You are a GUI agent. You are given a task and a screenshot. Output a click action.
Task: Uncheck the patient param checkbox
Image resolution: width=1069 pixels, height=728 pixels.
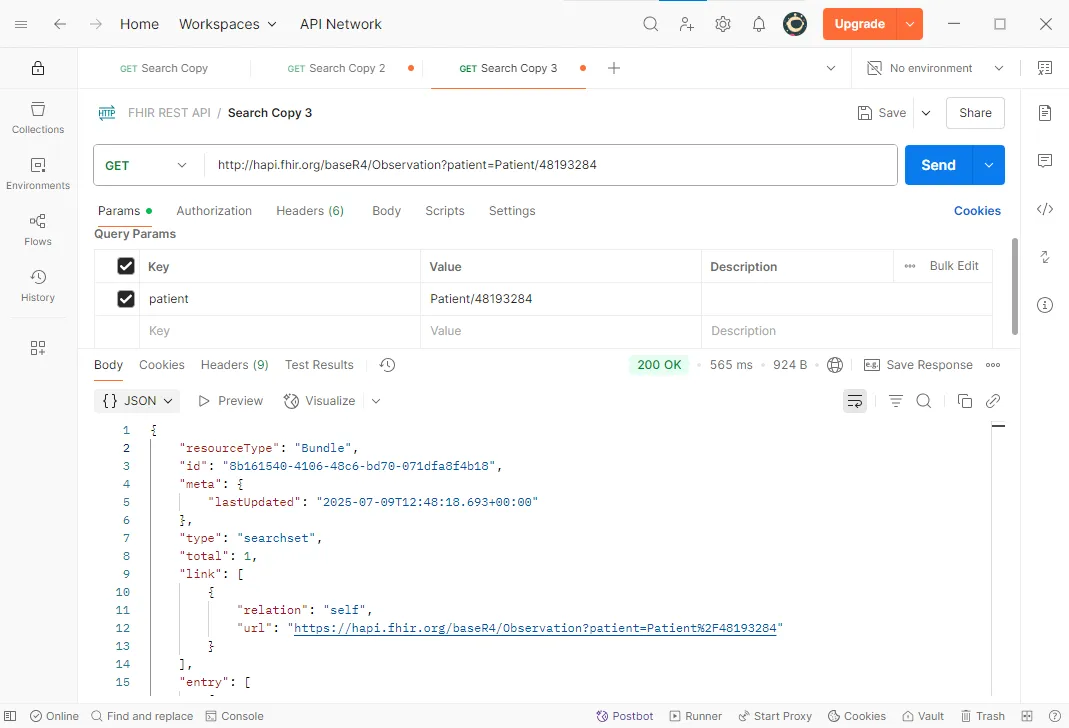pyautogui.click(x=125, y=299)
